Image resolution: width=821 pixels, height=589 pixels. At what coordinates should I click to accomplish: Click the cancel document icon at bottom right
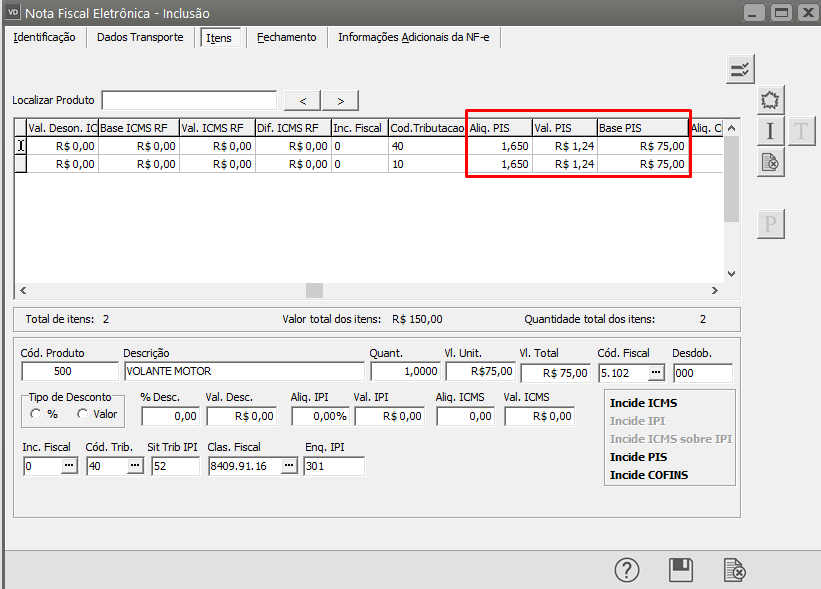735,570
